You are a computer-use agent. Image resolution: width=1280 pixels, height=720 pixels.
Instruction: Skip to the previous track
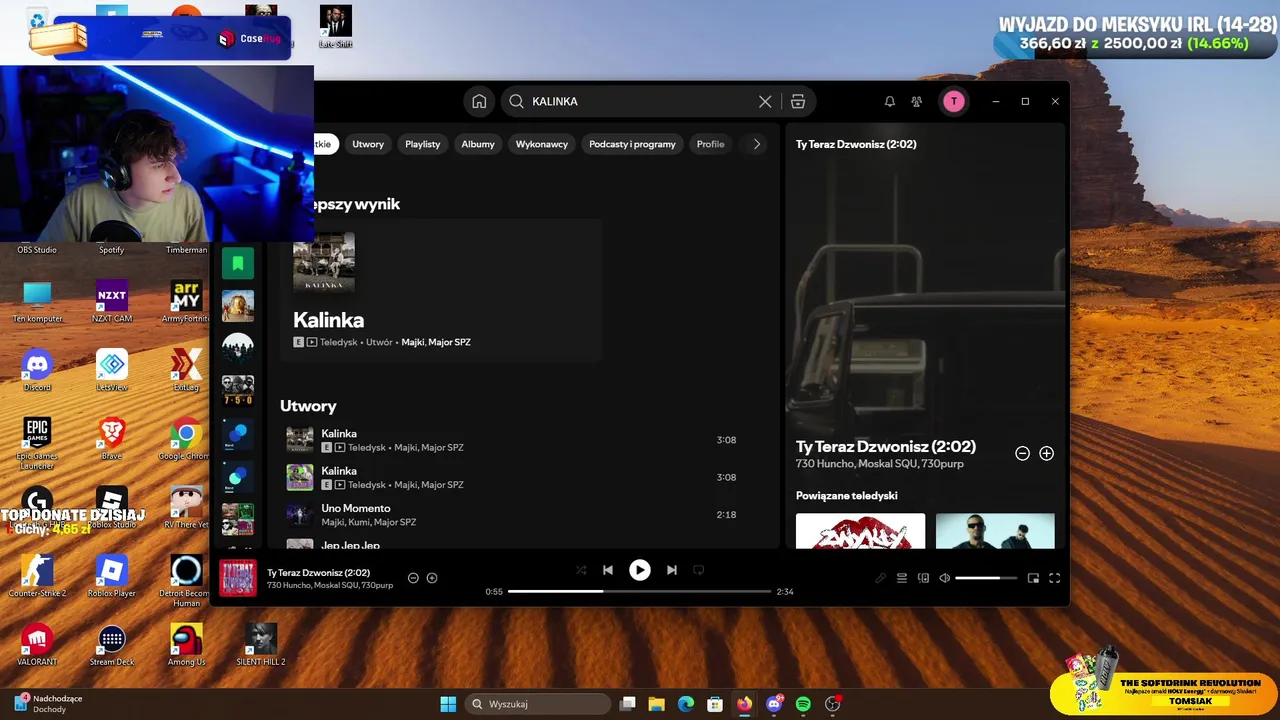(608, 570)
